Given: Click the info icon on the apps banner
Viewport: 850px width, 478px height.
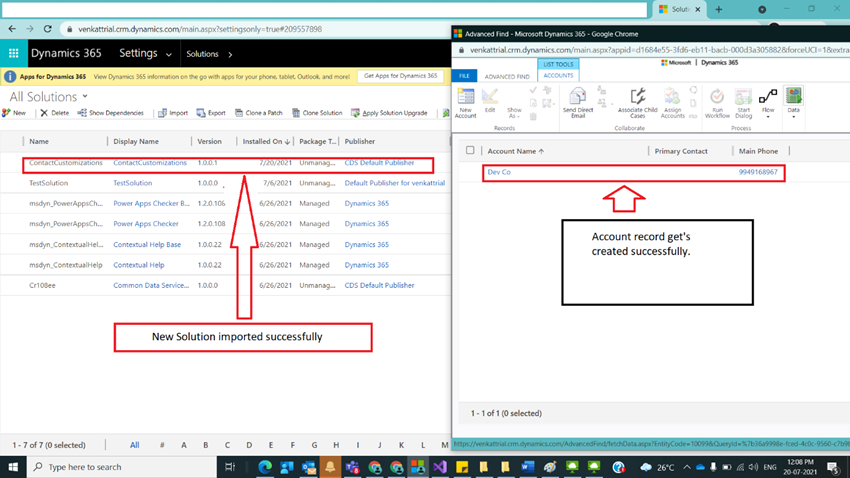Looking at the screenshot, I should coord(10,76).
